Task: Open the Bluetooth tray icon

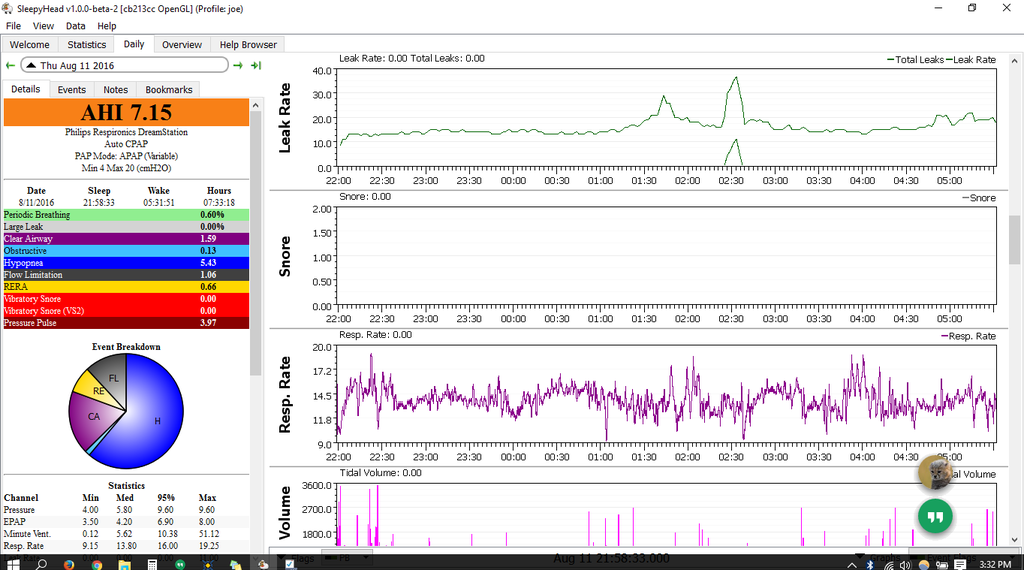Action: (x=871, y=564)
